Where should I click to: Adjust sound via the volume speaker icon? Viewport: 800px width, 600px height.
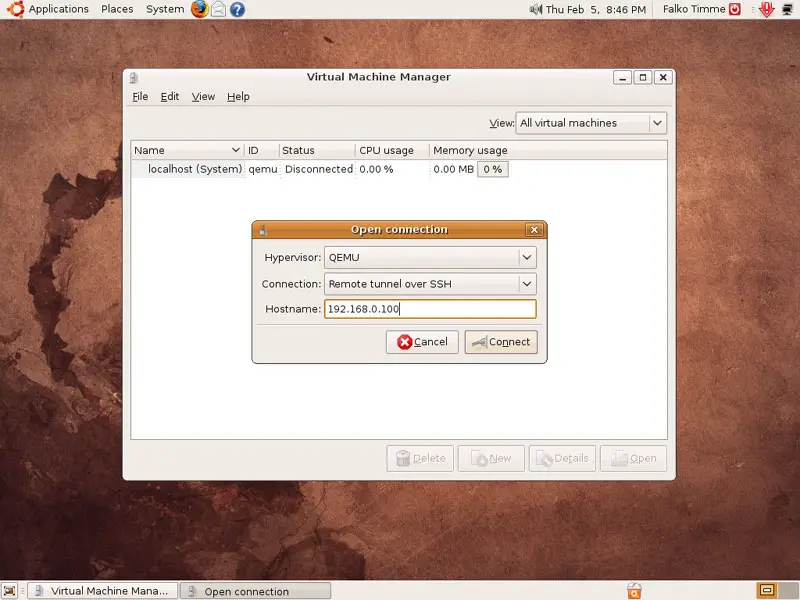pos(536,9)
